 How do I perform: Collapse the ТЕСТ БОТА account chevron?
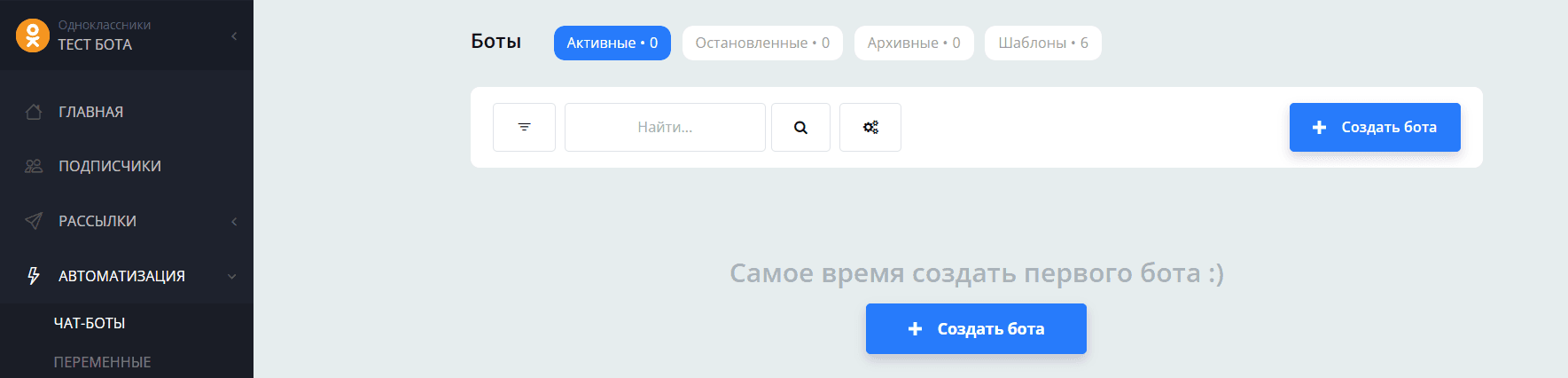234,35
